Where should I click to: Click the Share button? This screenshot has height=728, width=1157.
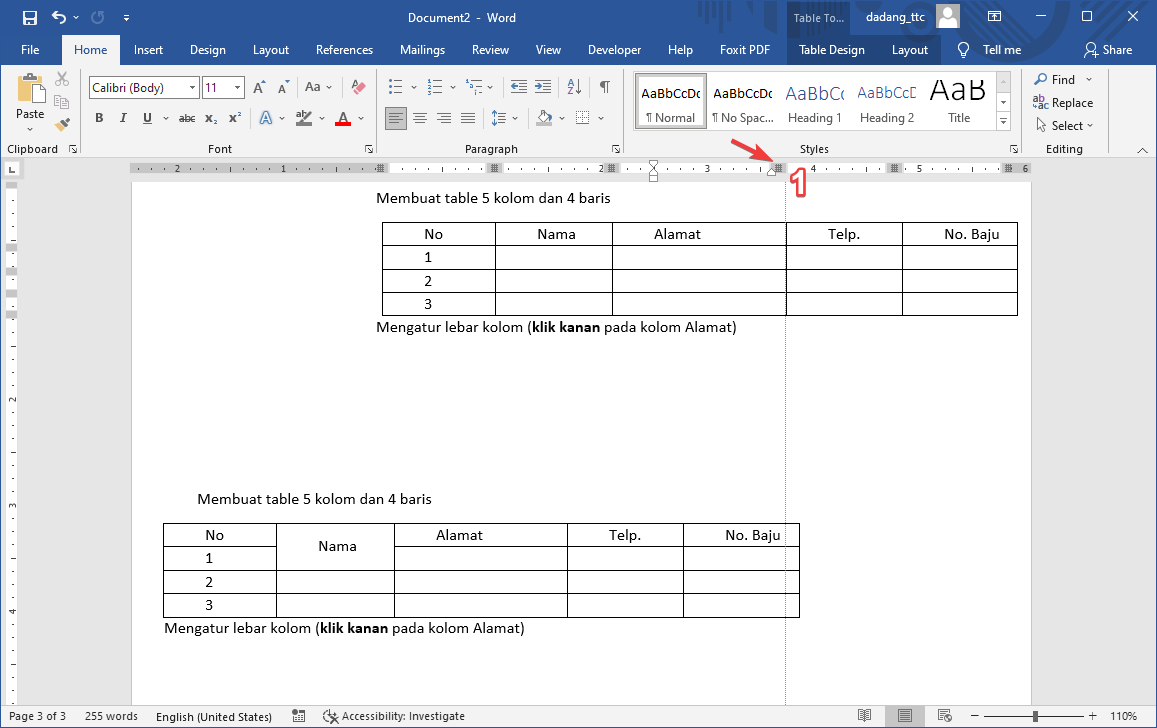1108,50
